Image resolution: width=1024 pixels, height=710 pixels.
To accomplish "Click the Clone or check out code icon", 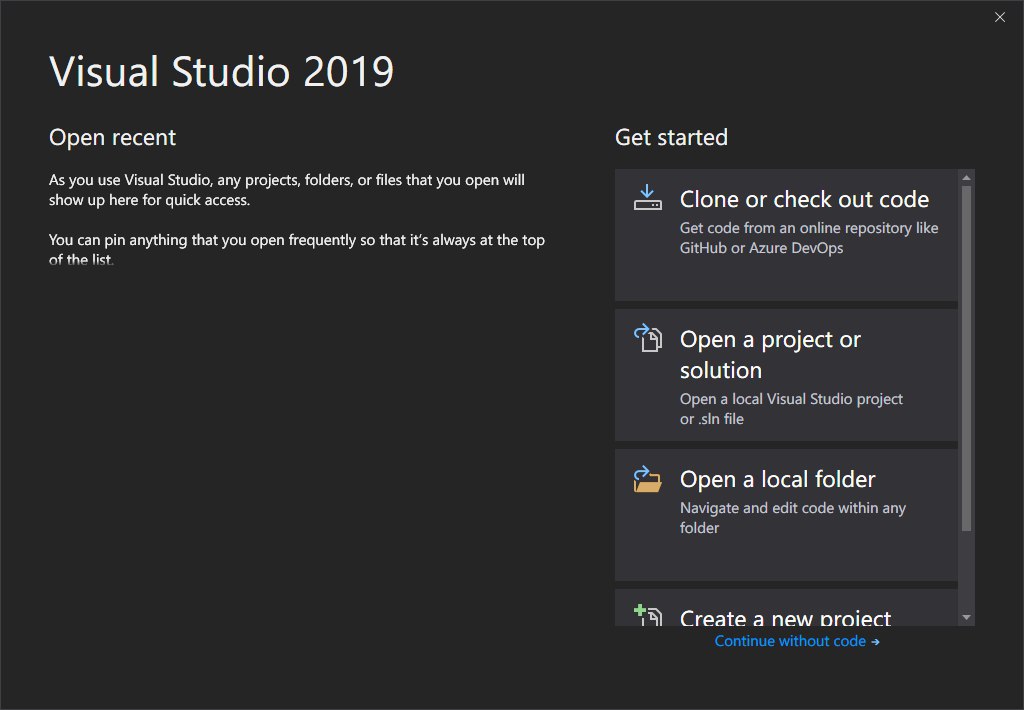I will point(647,197).
